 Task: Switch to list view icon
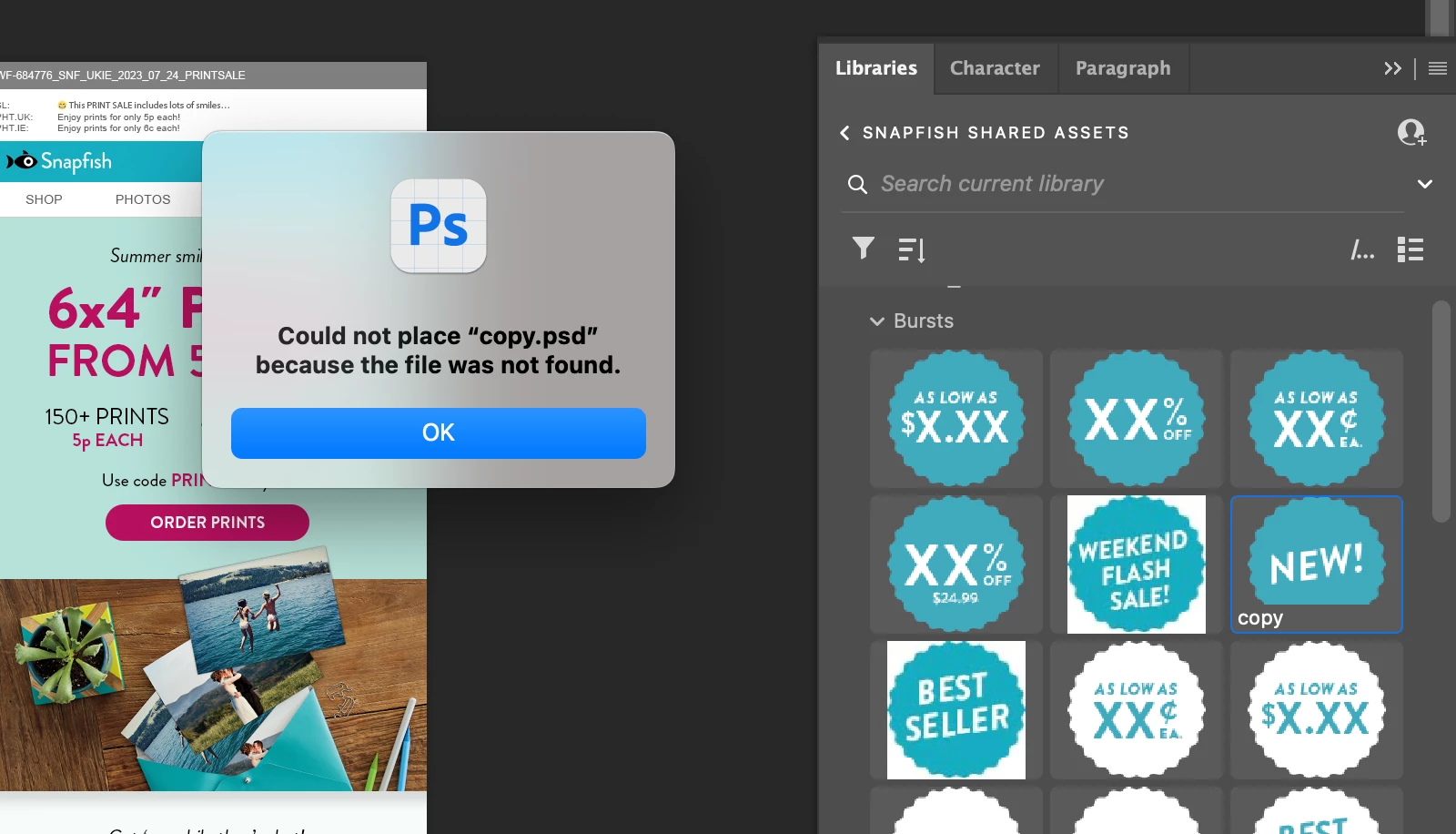1410,249
